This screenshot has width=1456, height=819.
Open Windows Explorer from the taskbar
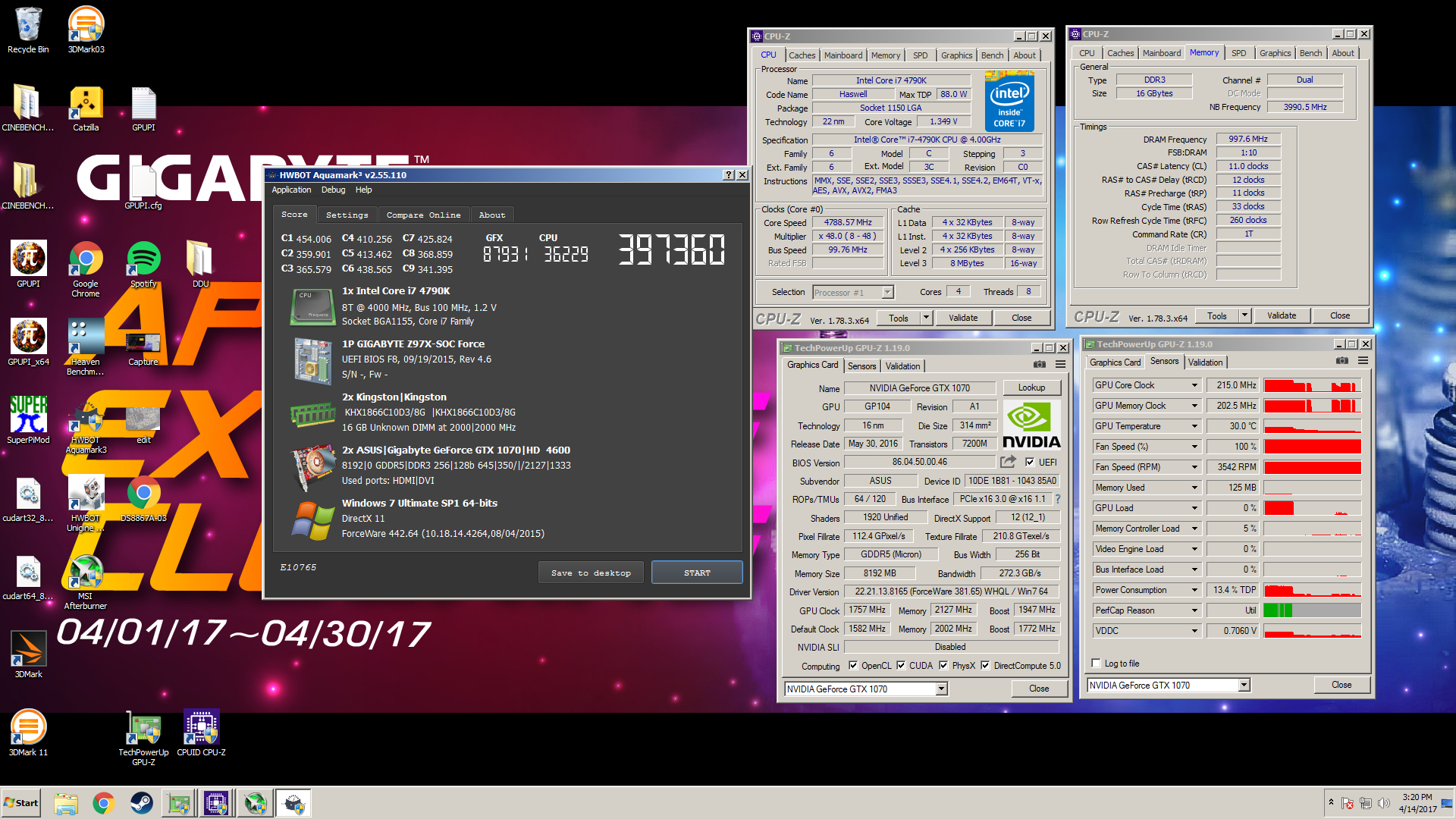(x=66, y=803)
